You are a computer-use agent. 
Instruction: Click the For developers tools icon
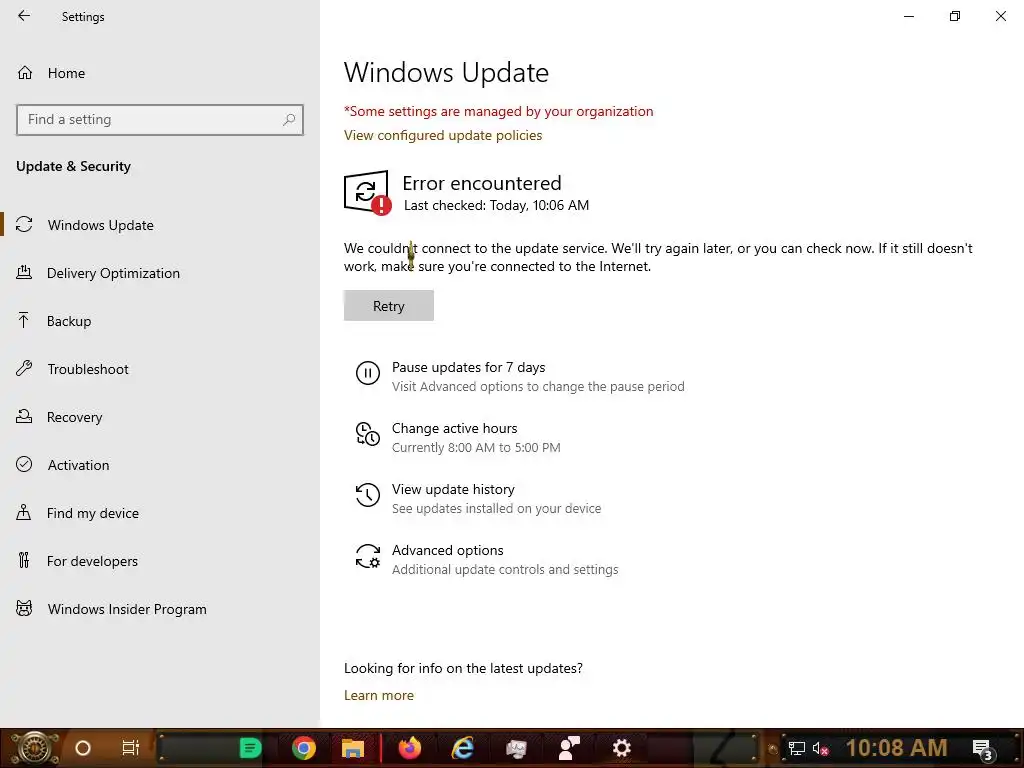coord(24,560)
